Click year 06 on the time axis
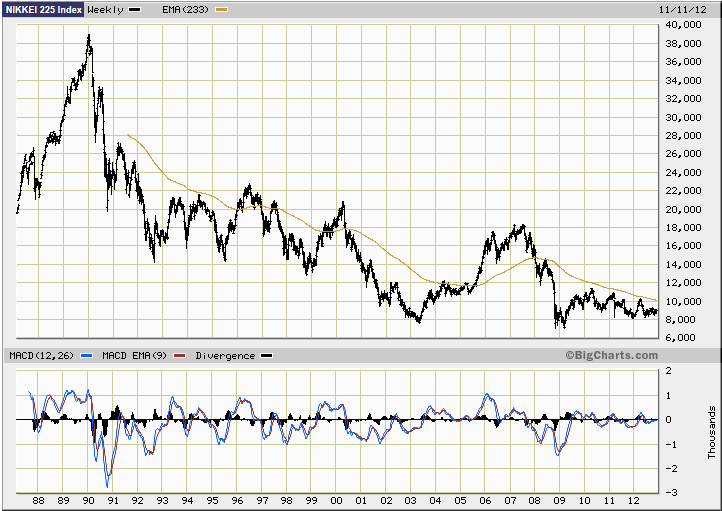 485,501
